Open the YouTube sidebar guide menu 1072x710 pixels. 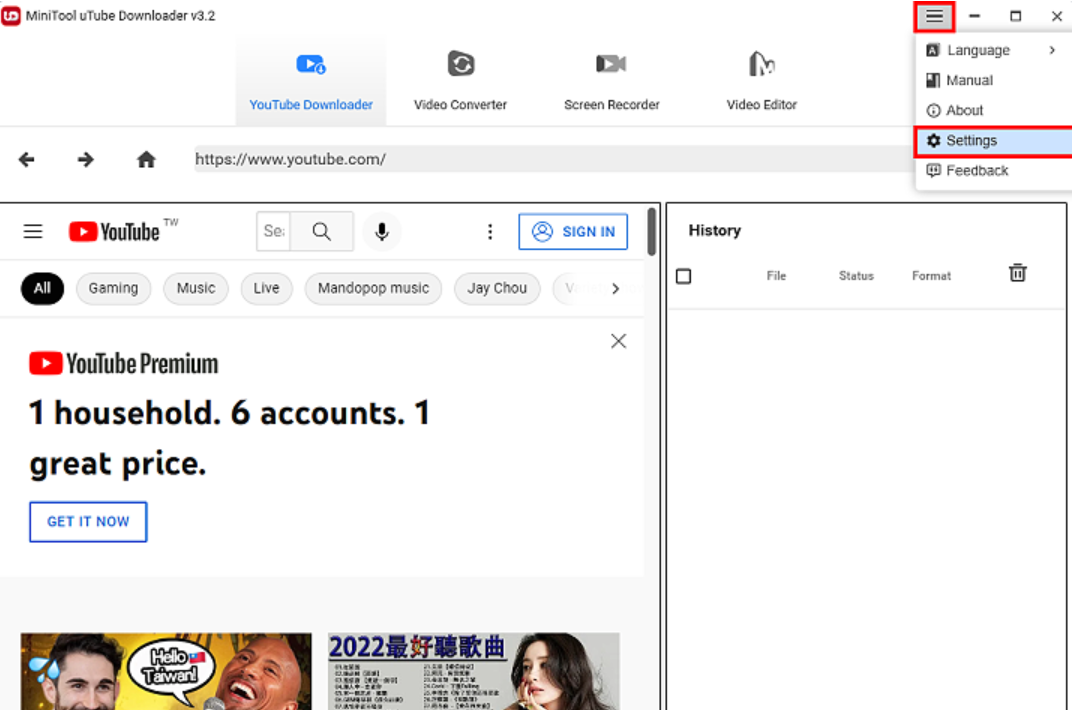pos(33,232)
